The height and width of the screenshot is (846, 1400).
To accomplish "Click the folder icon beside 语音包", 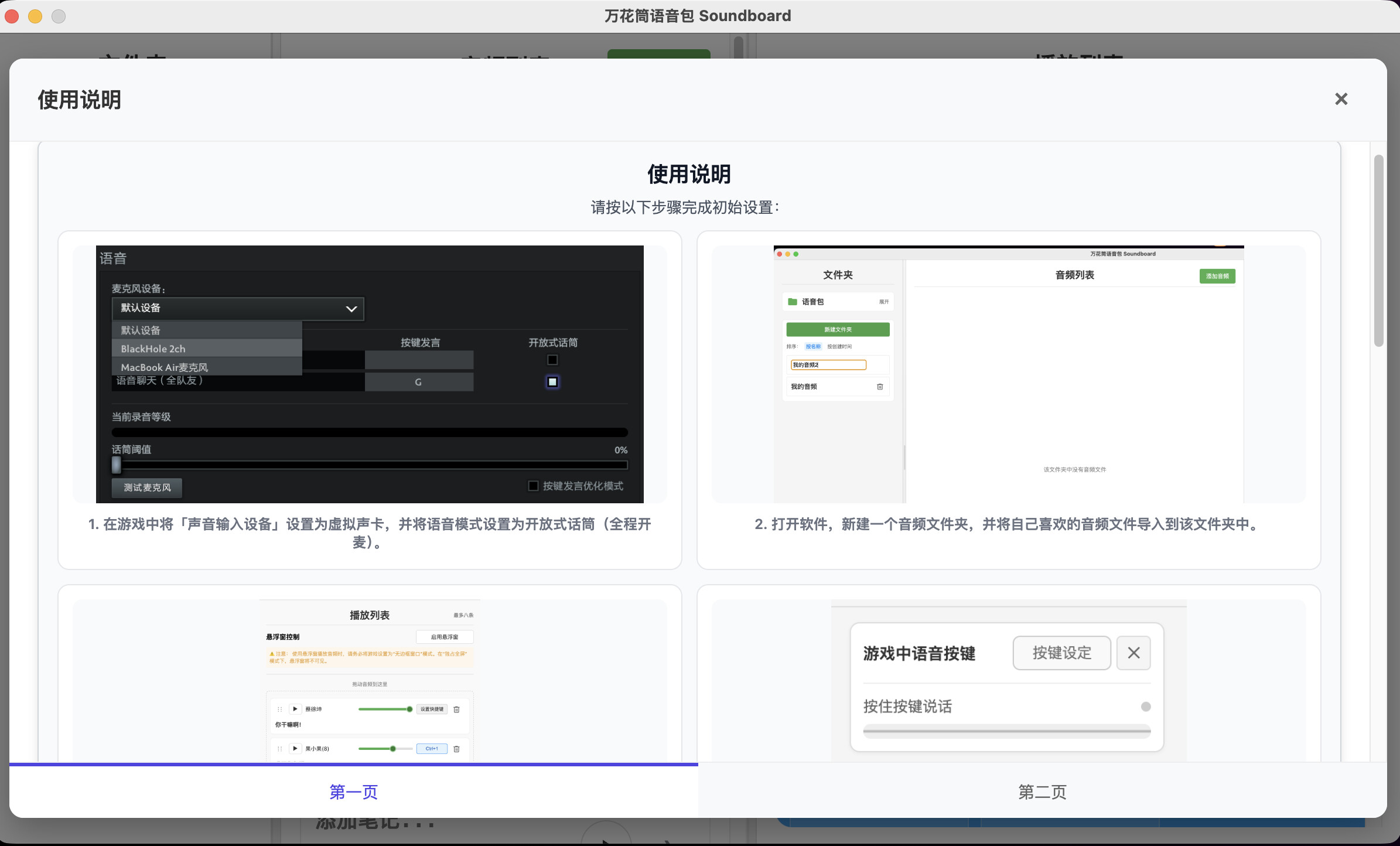I will tap(792, 301).
